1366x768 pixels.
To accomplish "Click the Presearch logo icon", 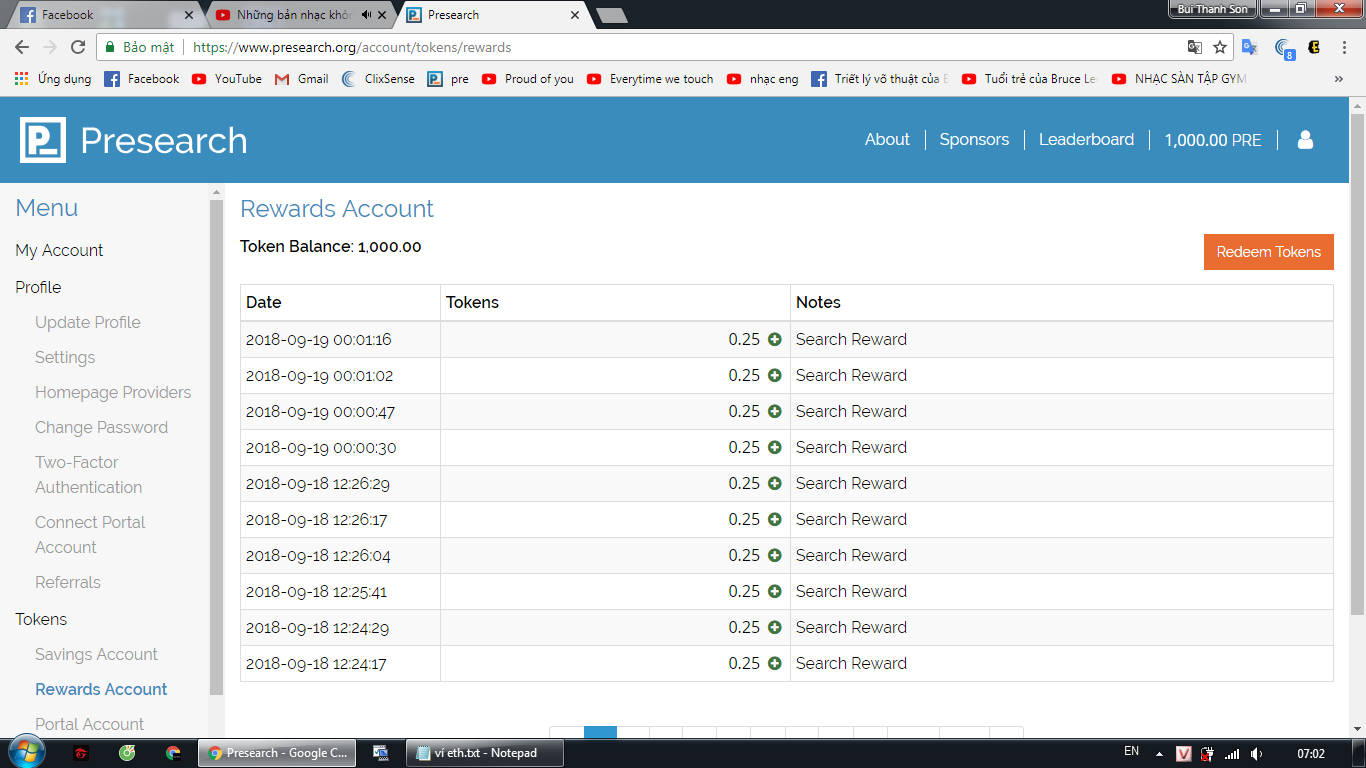I will (x=43, y=140).
